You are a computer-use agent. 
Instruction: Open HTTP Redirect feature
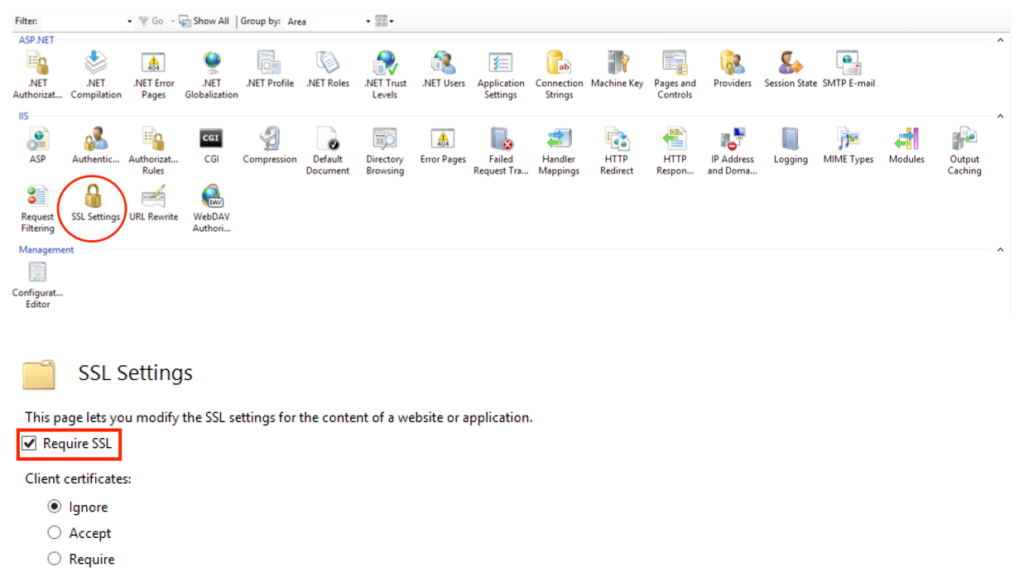tap(617, 151)
